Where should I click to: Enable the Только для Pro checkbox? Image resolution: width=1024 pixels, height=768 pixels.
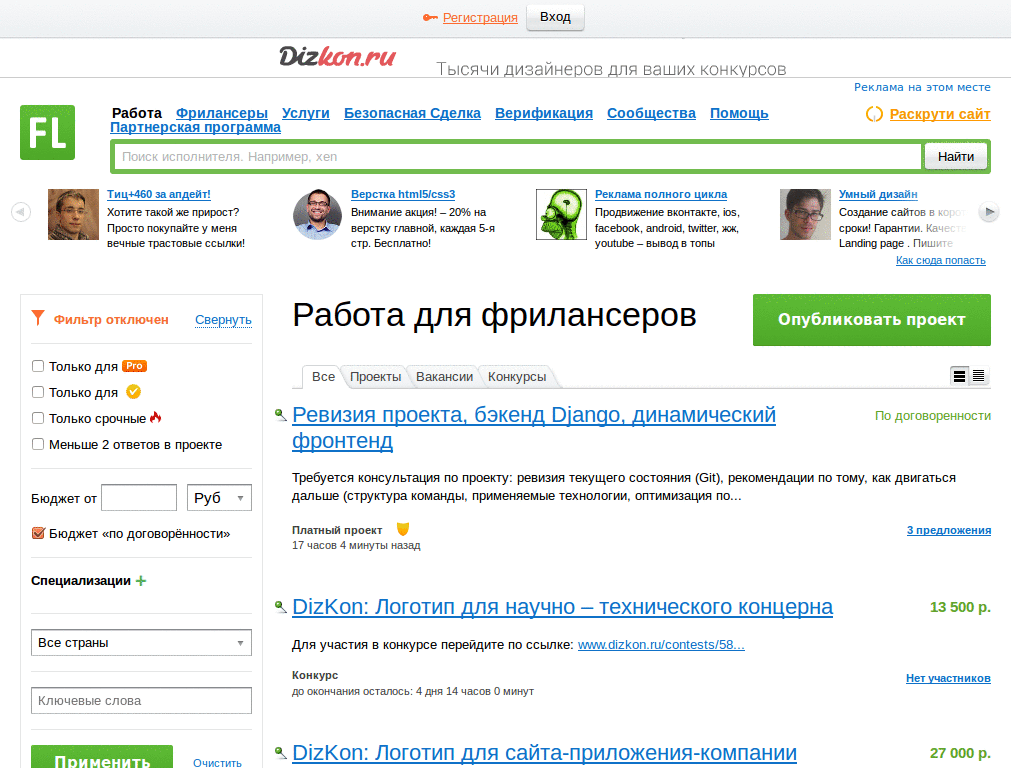(x=38, y=366)
